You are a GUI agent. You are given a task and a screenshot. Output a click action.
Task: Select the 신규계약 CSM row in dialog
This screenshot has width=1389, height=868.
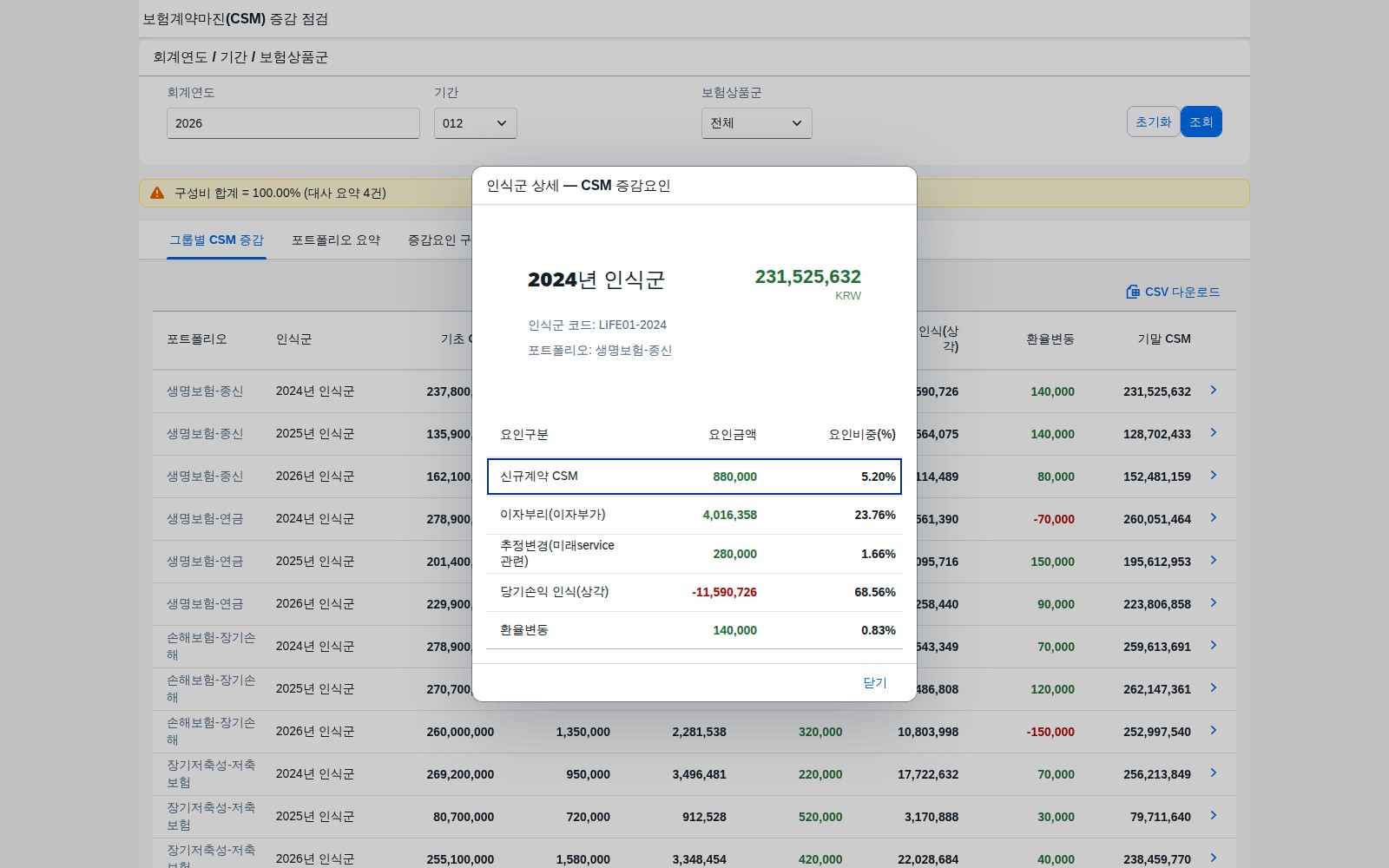click(694, 477)
